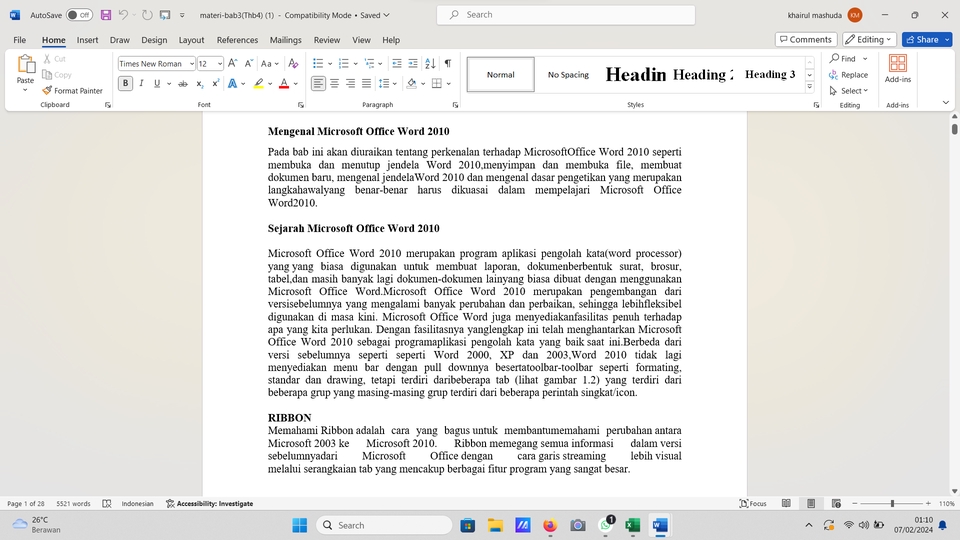The height and width of the screenshot is (540, 960).
Task: Apply No Spacing style
Action: point(568,75)
